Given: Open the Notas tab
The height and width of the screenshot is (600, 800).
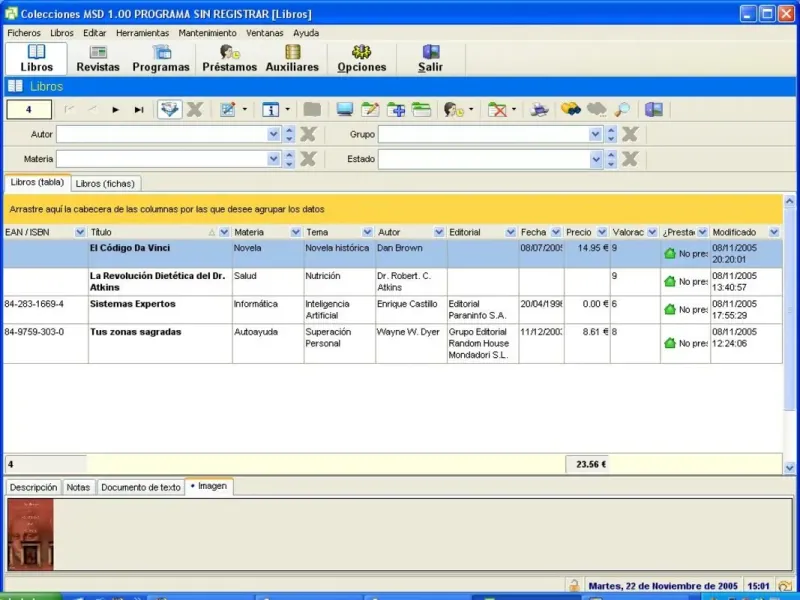Looking at the screenshot, I should tap(78, 487).
